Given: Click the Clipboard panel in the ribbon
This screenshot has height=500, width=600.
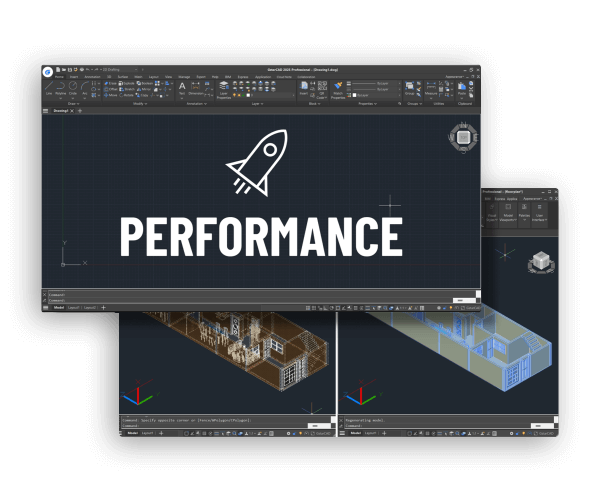Looking at the screenshot, I should pyautogui.click(x=465, y=103).
